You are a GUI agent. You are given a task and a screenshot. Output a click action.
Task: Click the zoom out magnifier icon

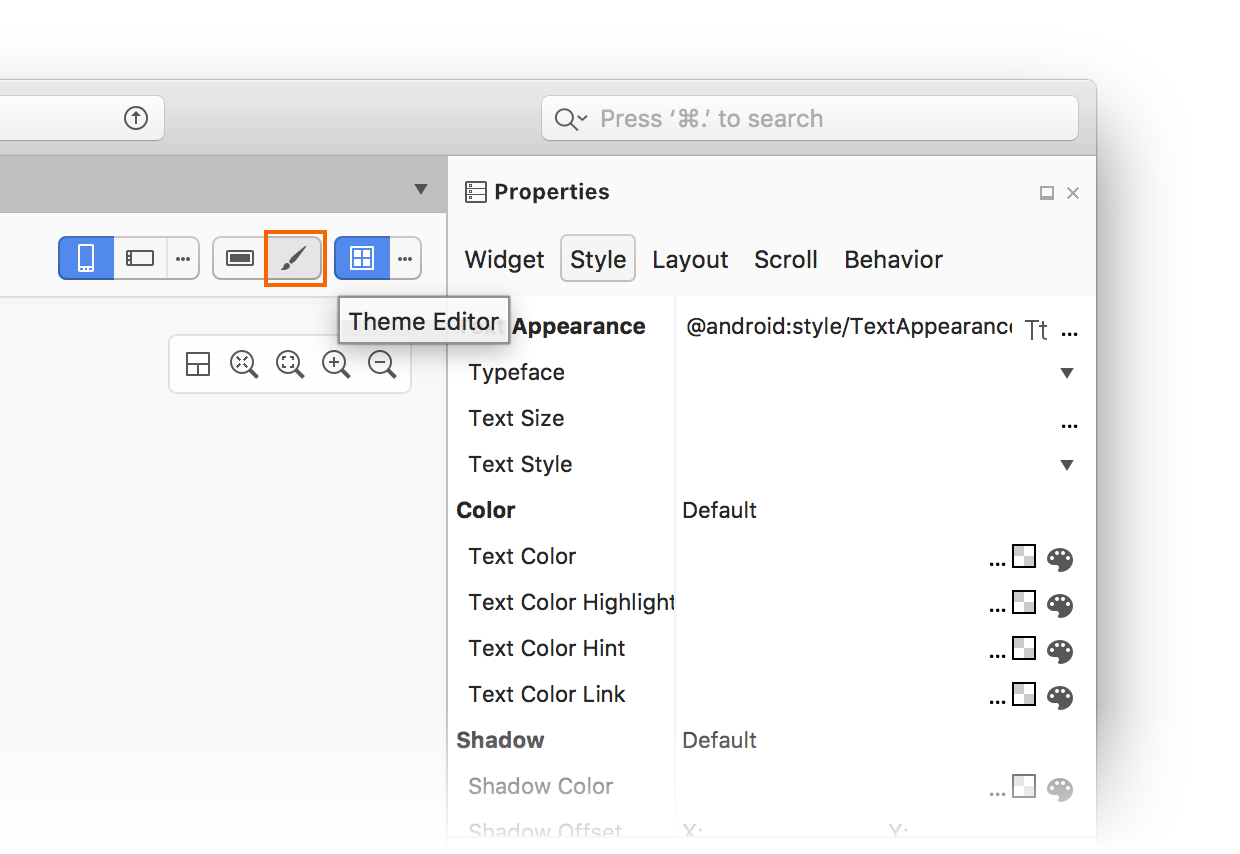(x=382, y=364)
